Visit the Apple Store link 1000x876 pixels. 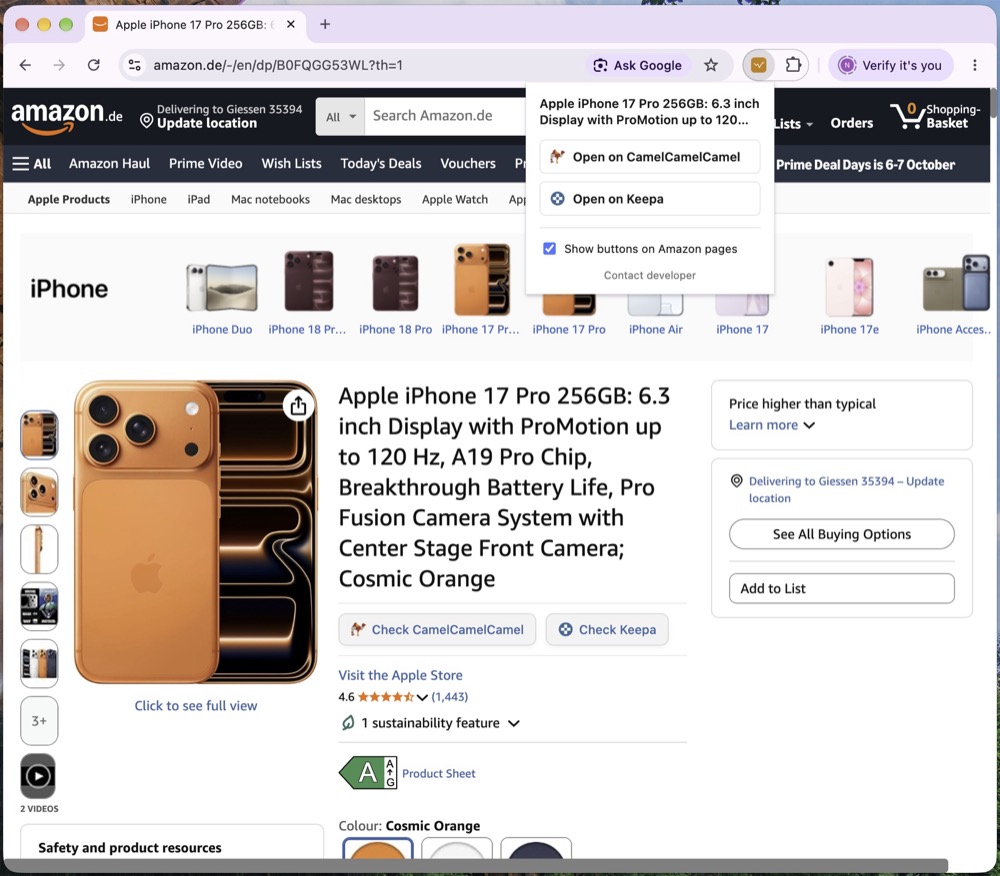(401, 675)
